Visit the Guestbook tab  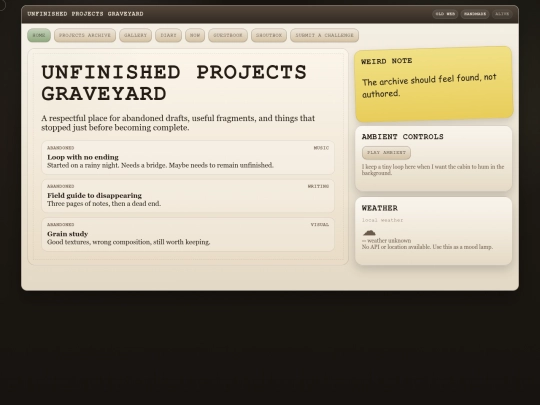coord(228,35)
